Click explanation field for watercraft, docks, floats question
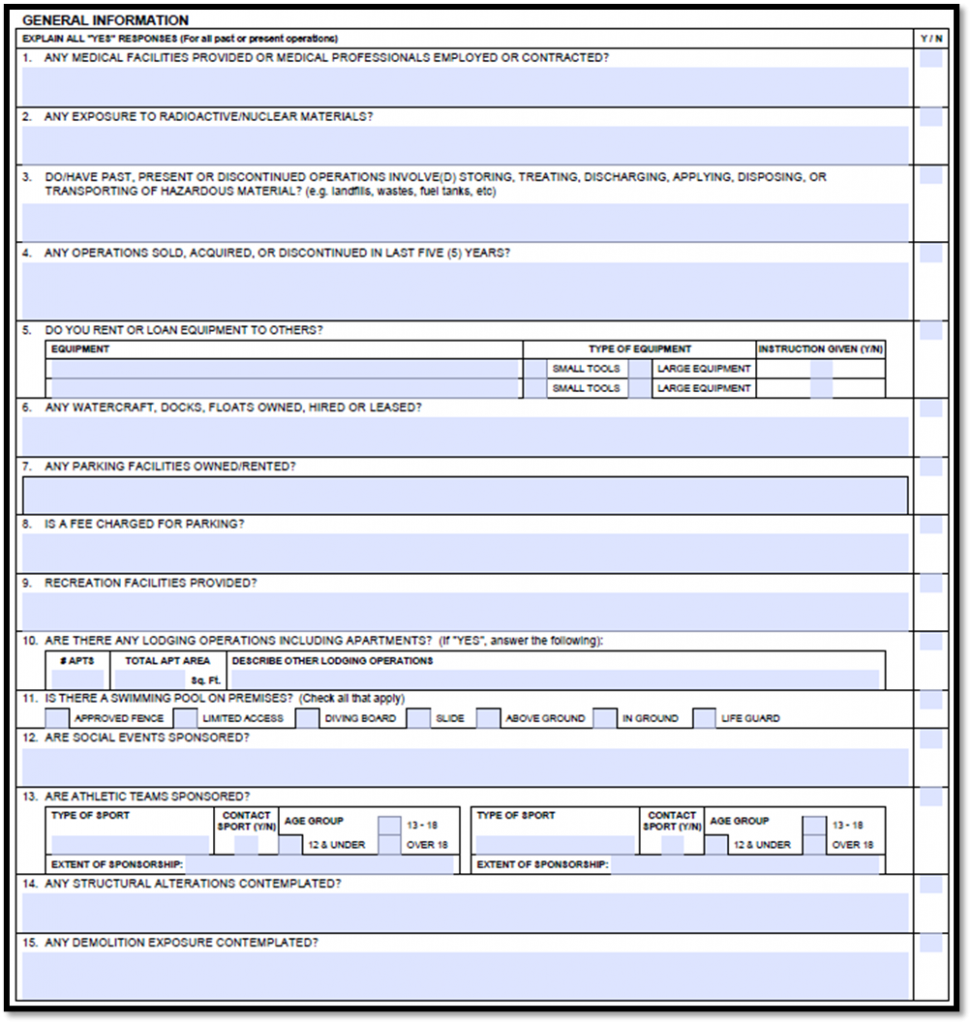This screenshot has width=972, height=1024. click(x=465, y=436)
